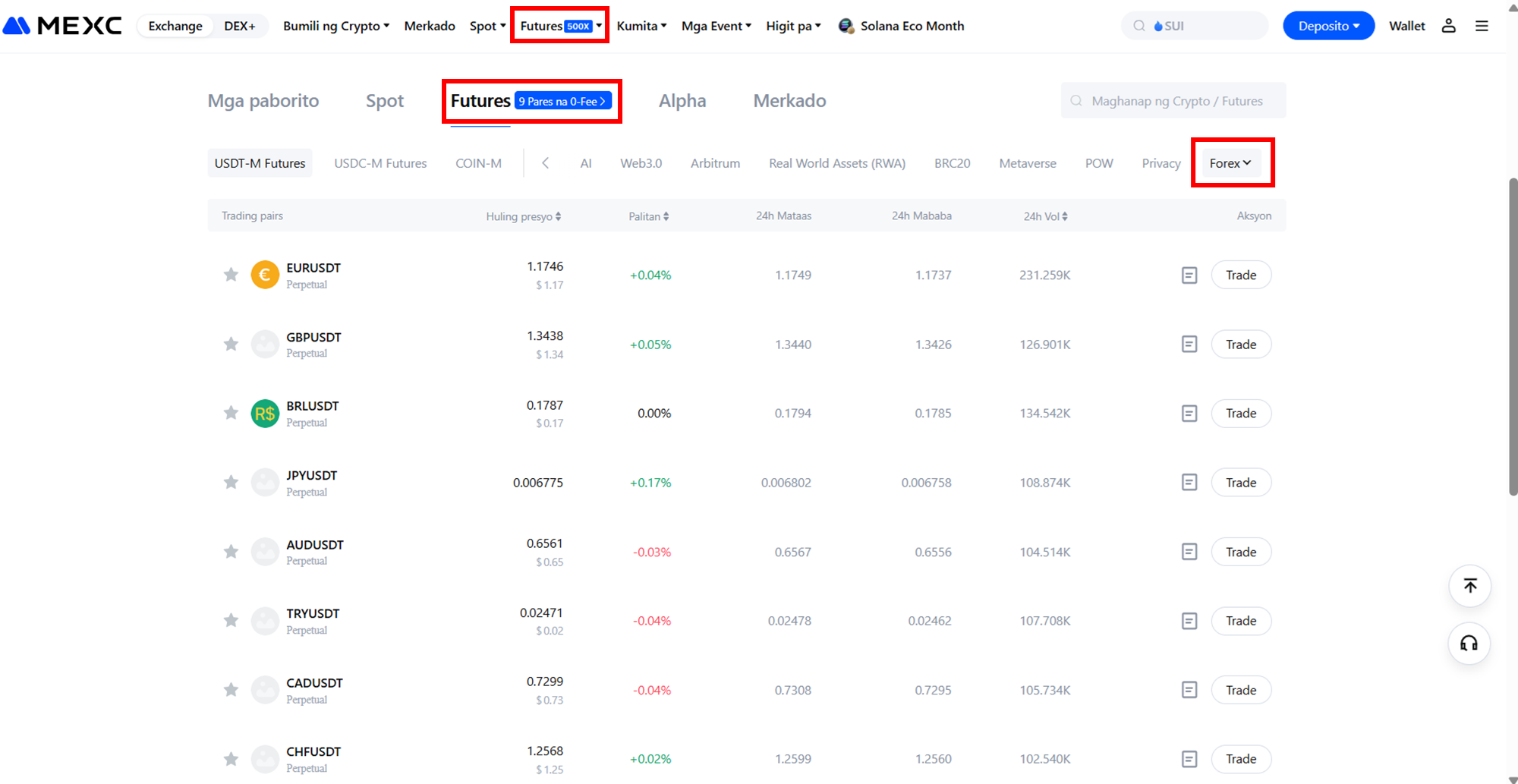Open the Wallet link
This screenshot has width=1518, height=784.
[x=1406, y=26]
